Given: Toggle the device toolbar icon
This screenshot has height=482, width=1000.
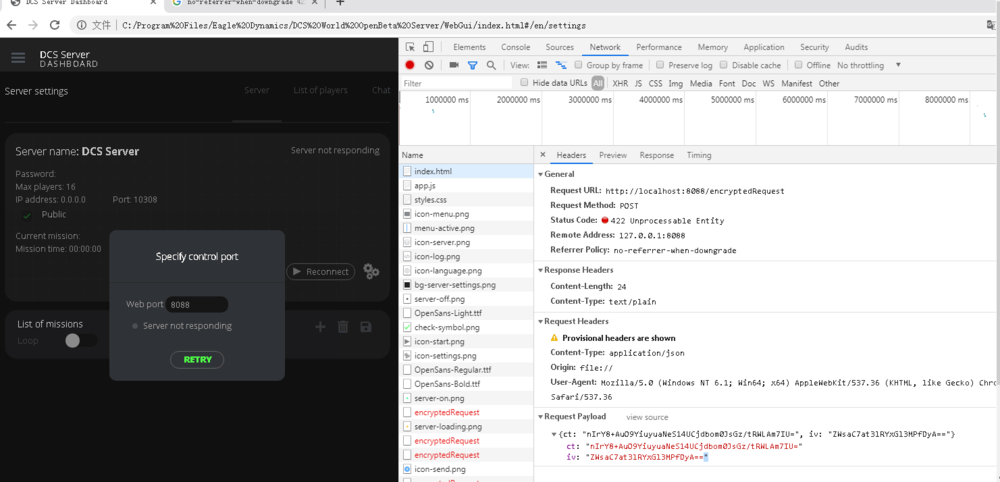Looking at the screenshot, I should coord(430,47).
